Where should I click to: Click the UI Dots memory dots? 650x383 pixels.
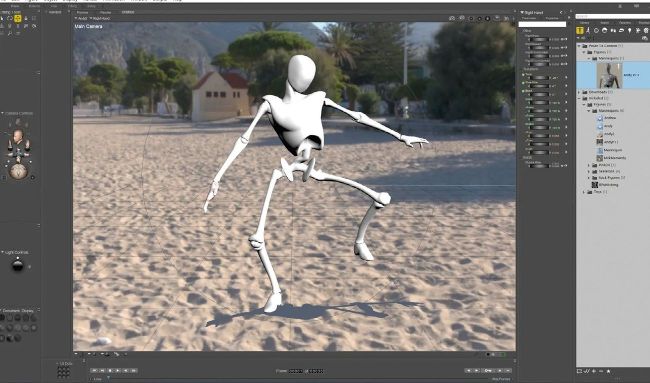pyautogui.click(x=63, y=372)
